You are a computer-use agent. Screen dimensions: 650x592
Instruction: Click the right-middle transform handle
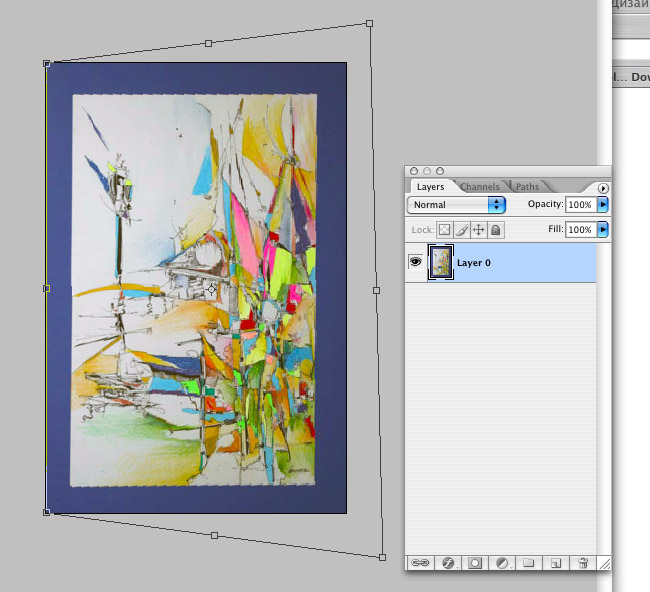[x=376, y=291]
